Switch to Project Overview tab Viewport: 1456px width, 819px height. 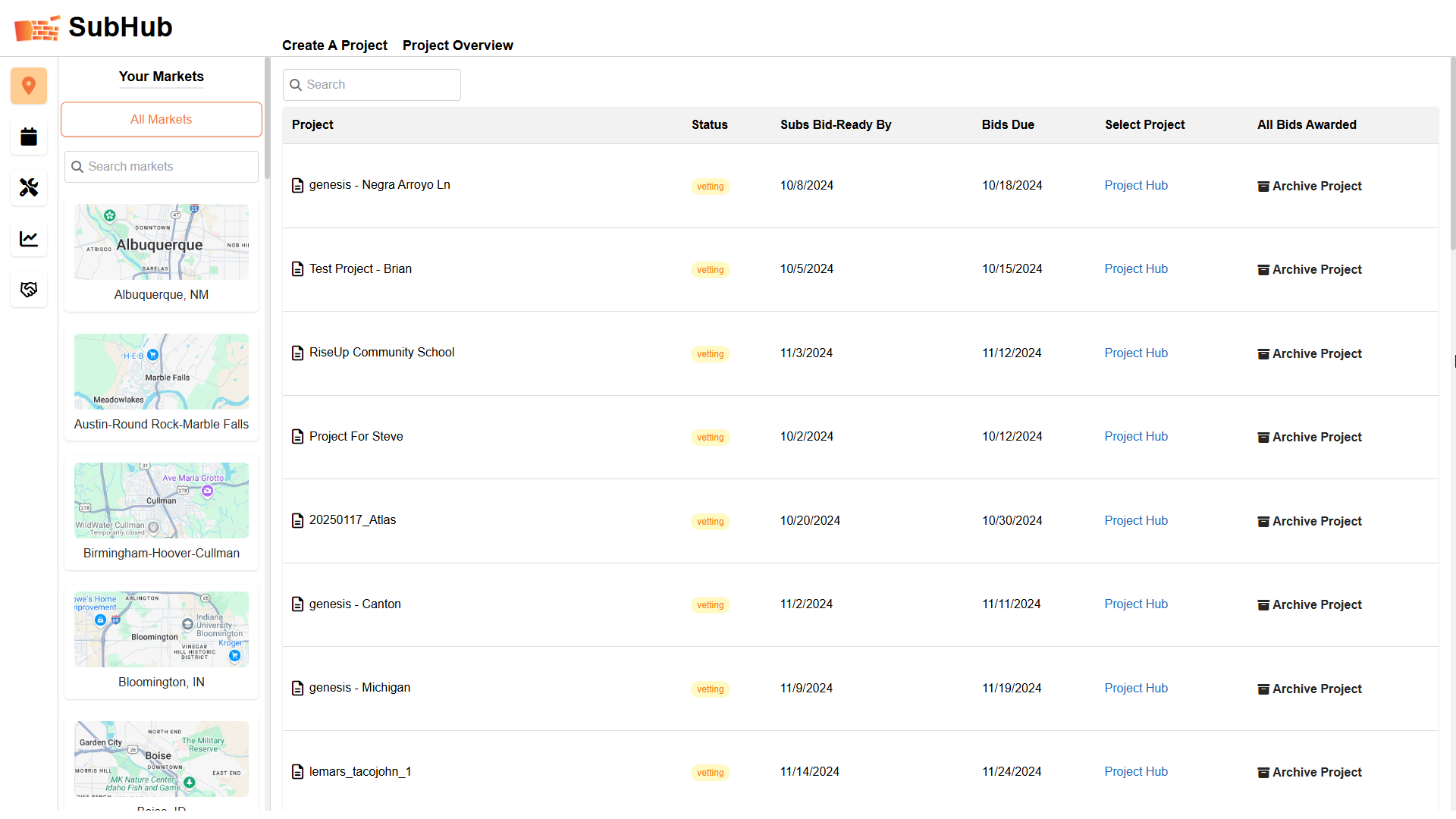coord(458,45)
